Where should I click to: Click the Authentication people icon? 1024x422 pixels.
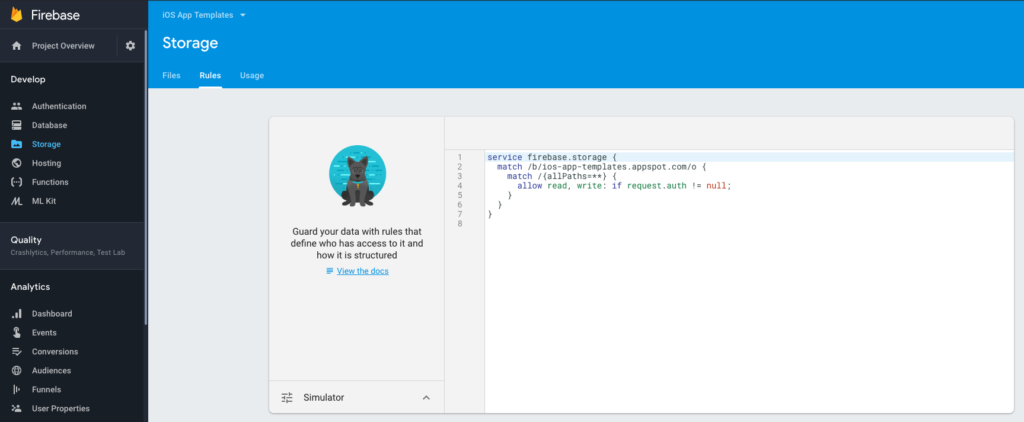pos(16,106)
